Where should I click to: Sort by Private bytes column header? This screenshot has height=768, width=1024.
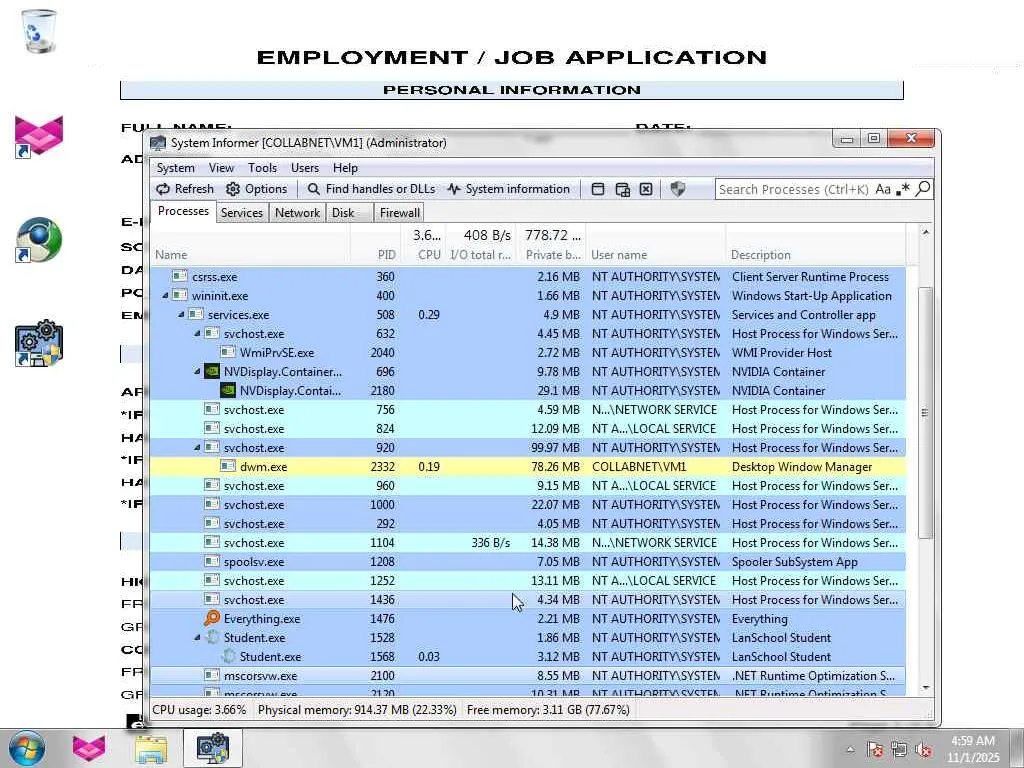tap(551, 245)
